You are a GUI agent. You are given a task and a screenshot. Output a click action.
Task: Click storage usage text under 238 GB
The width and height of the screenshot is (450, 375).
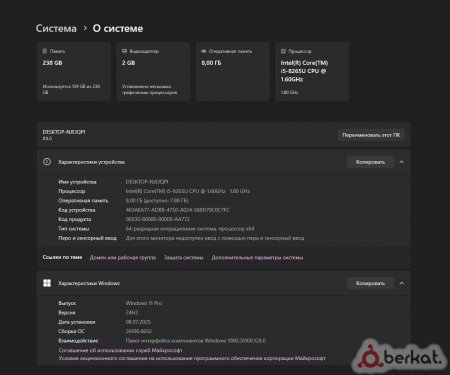[71, 89]
